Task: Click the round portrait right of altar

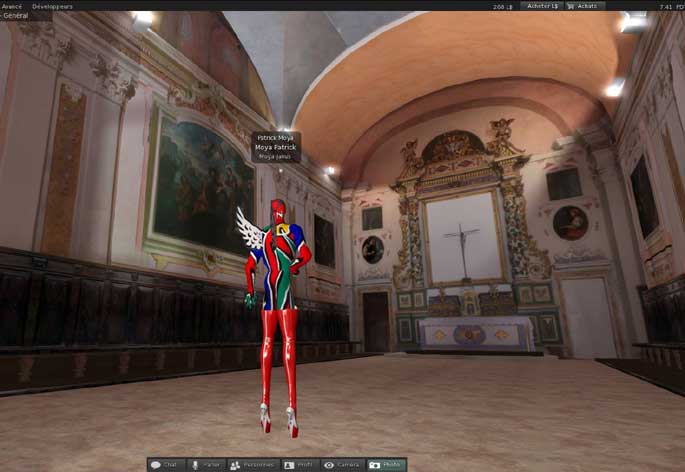Action: coord(570,222)
